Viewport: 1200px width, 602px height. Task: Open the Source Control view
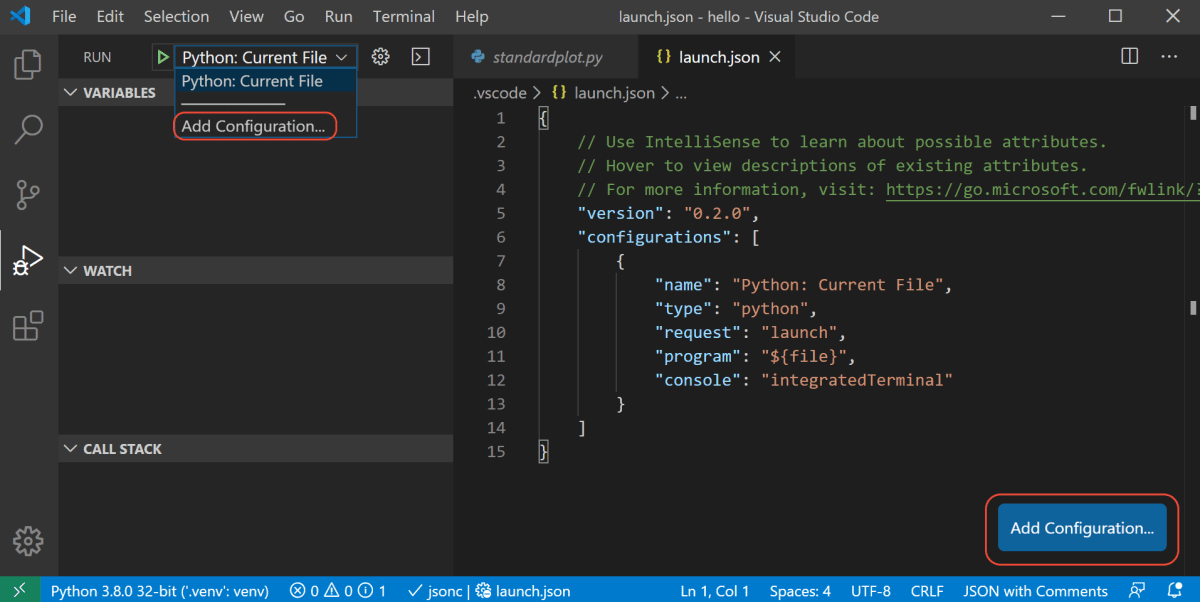pos(27,194)
